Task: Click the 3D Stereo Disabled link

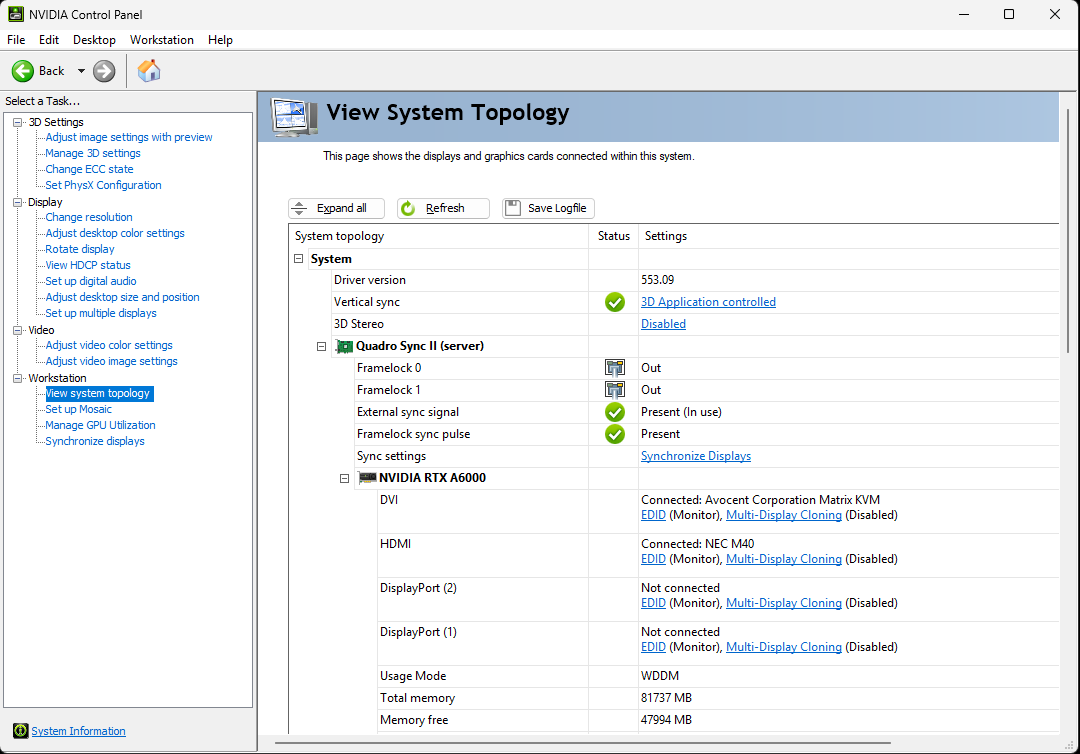Action: click(x=663, y=324)
